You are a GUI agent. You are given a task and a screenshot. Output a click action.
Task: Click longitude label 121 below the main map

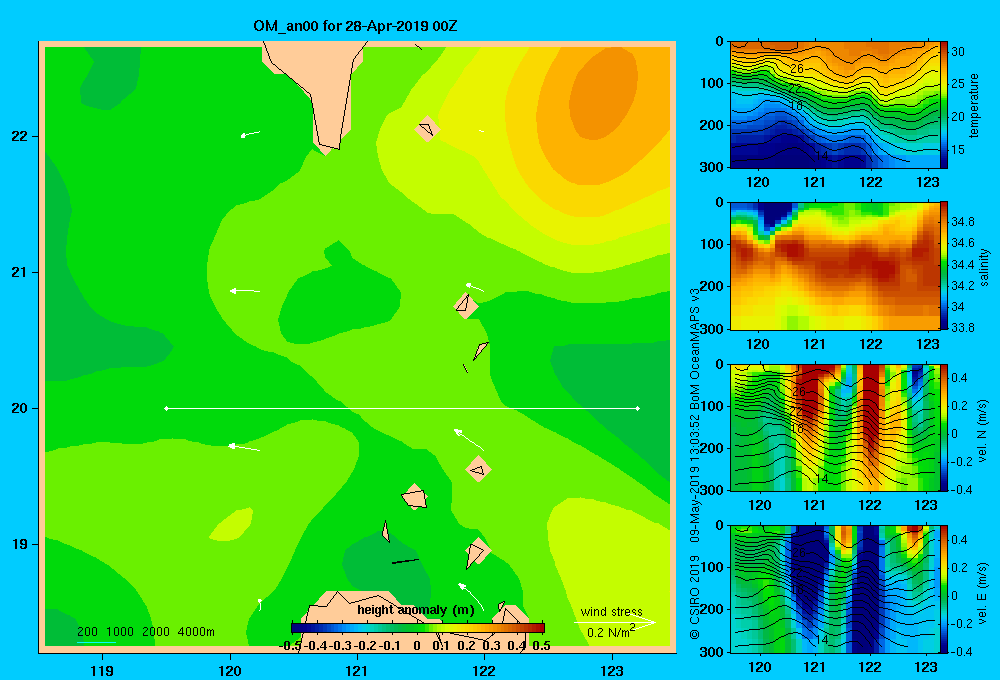(357, 670)
